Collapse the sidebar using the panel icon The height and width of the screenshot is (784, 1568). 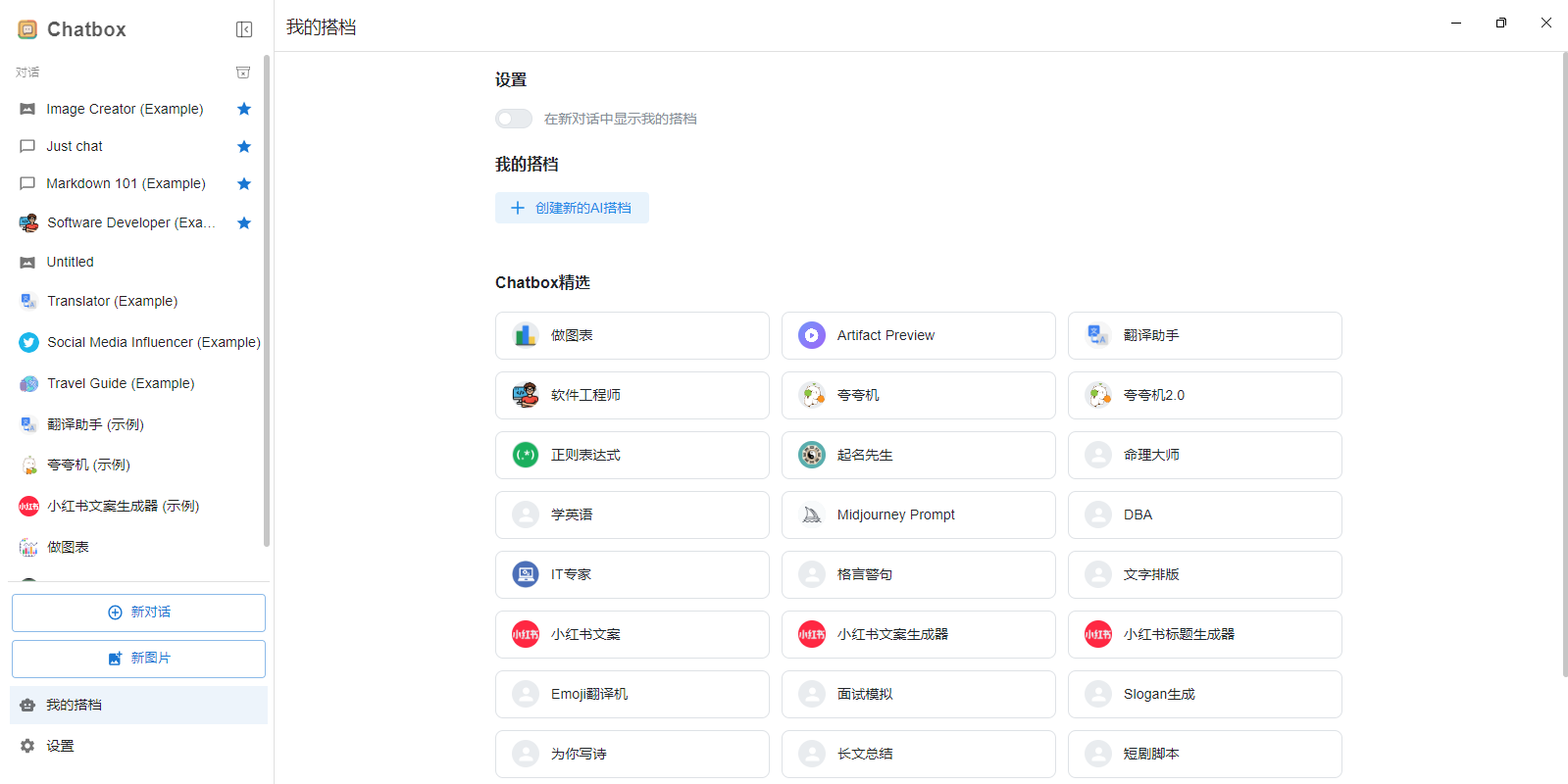244,29
